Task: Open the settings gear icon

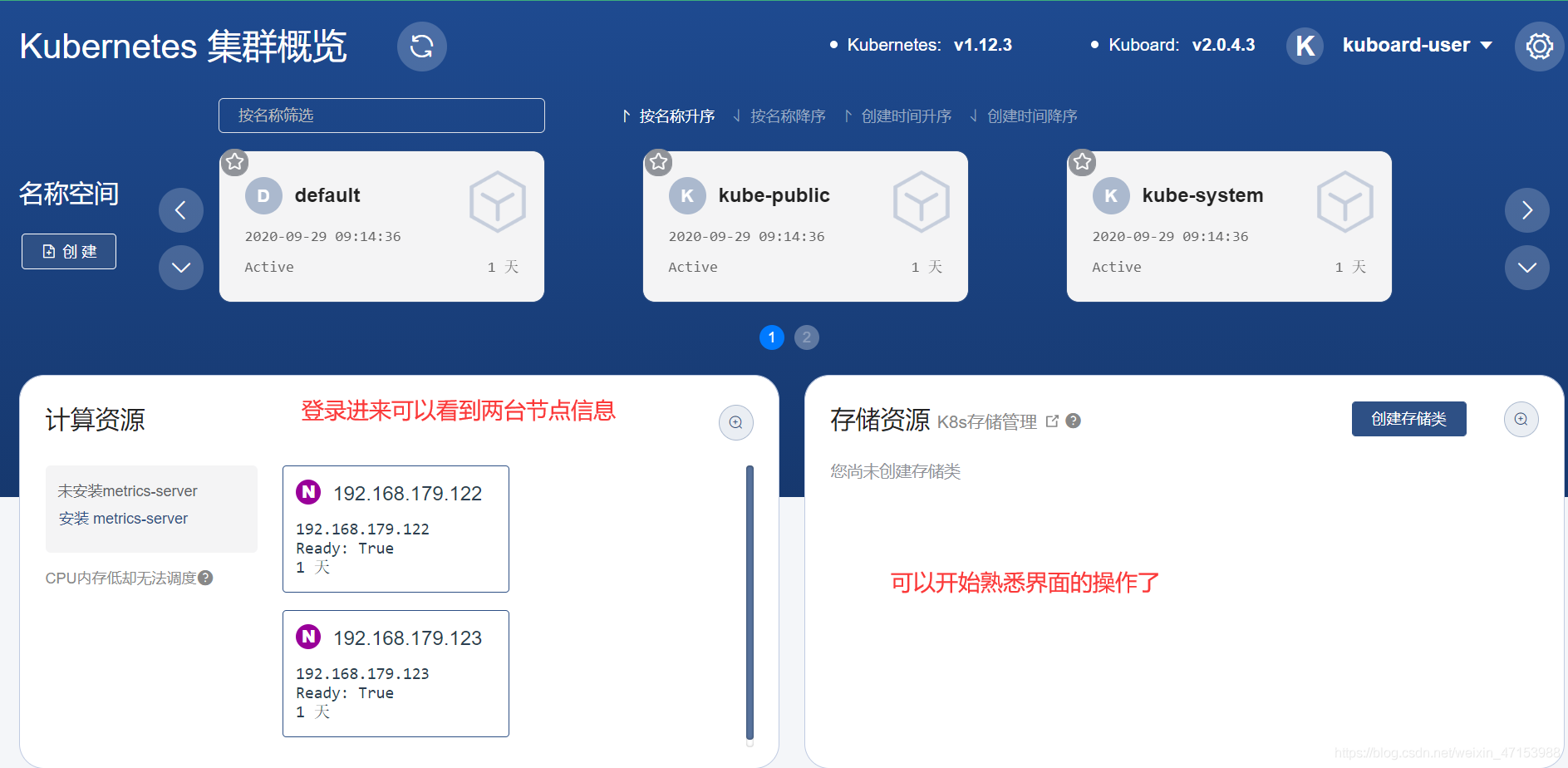Action: tap(1539, 47)
